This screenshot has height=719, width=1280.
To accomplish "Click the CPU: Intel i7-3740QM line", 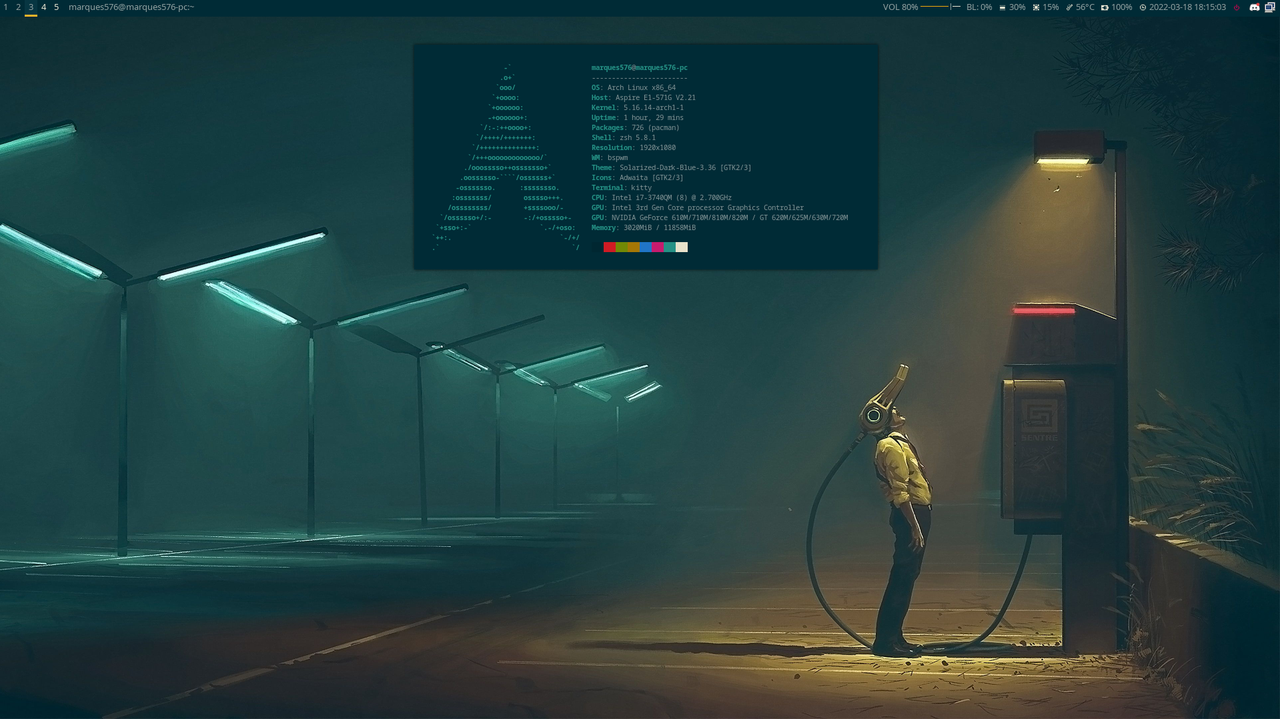I will pos(661,198).
